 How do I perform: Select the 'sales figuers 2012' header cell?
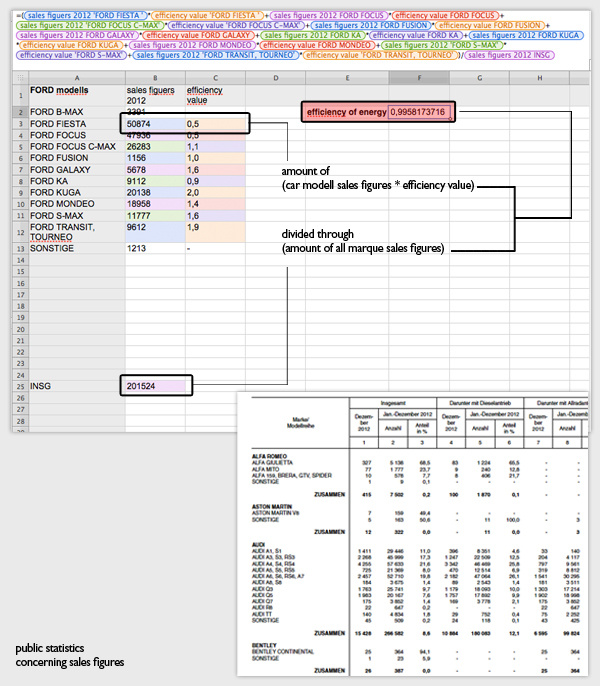point(155,95)
